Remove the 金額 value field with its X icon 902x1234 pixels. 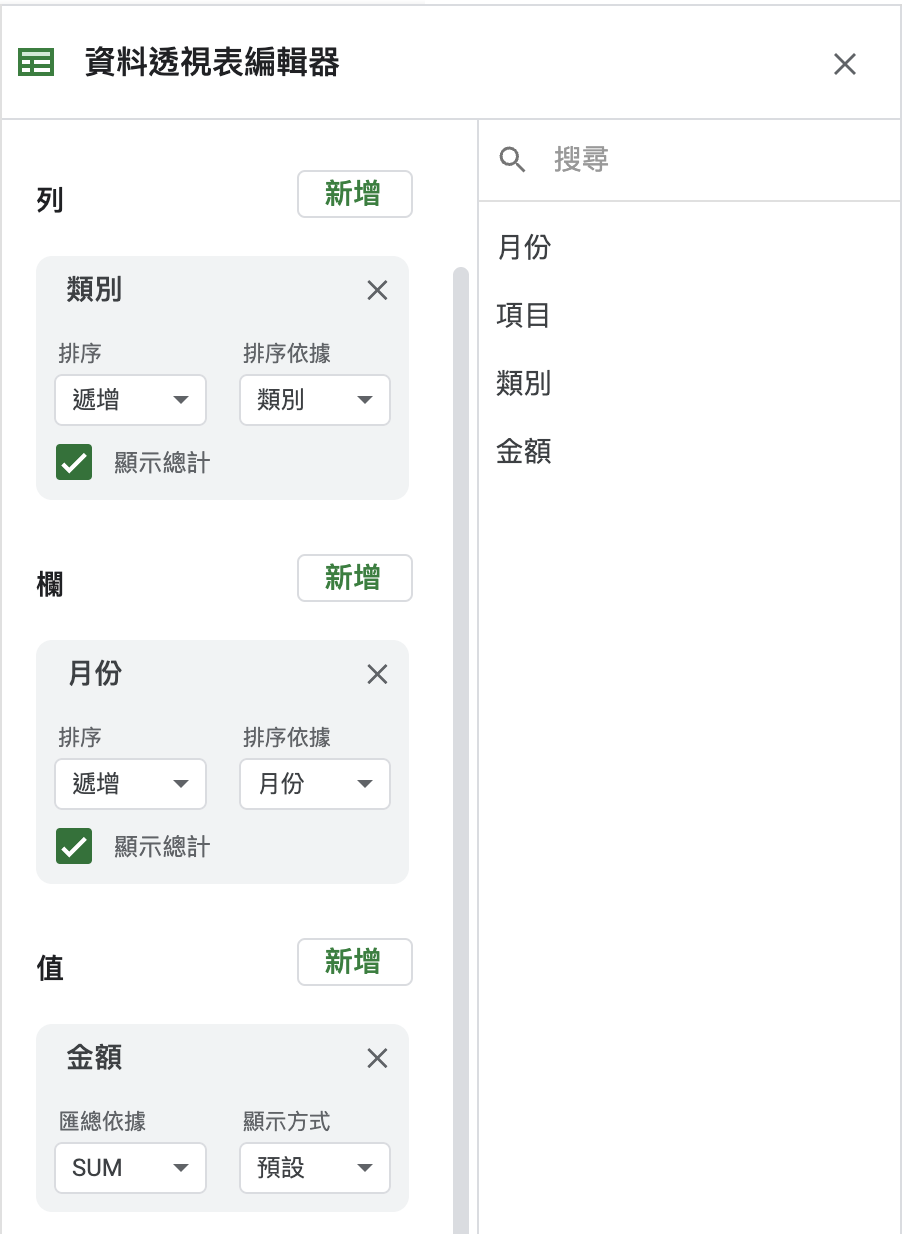(x=377, y=1058)
